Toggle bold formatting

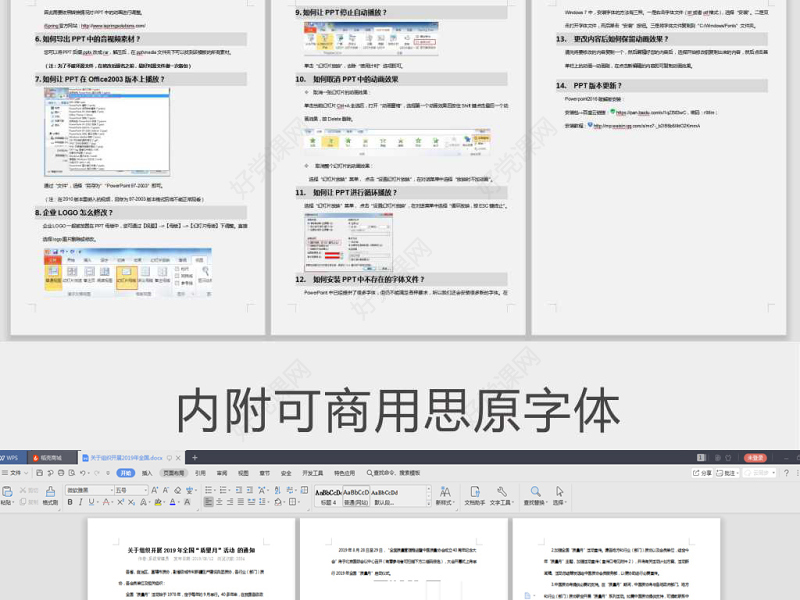[70, 501]
